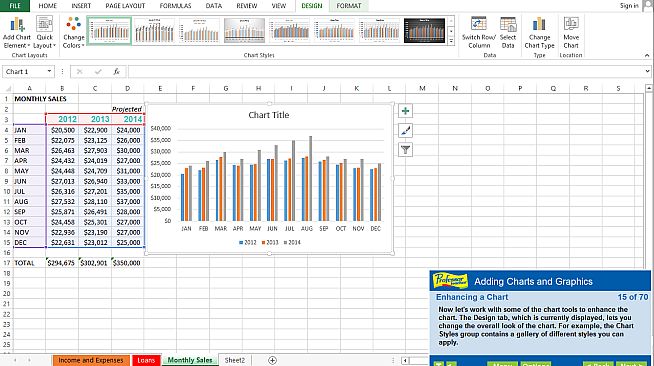This screenshot has height=366, width=654.
Task: Switch to the REVIEW ribbon tab
Action: click(x=247, y=6)
